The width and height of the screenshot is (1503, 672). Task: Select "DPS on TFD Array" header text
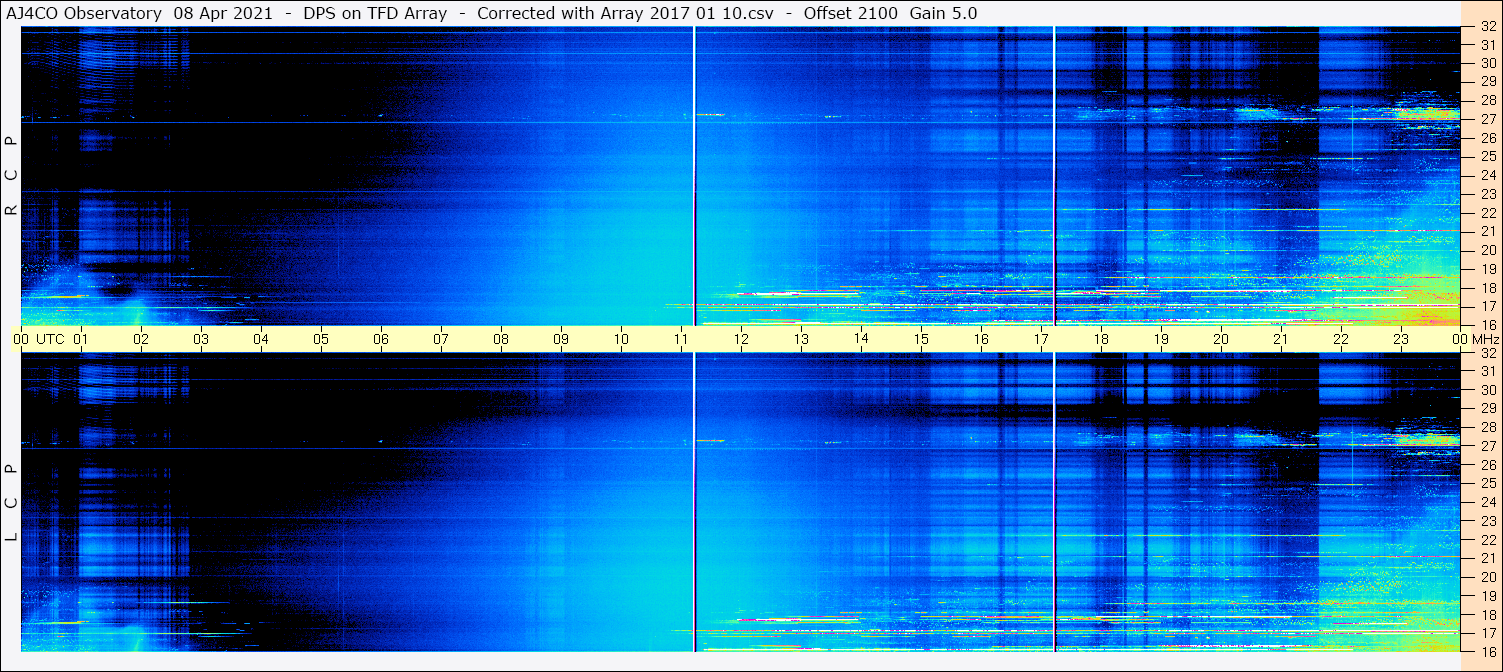(375, 14)
